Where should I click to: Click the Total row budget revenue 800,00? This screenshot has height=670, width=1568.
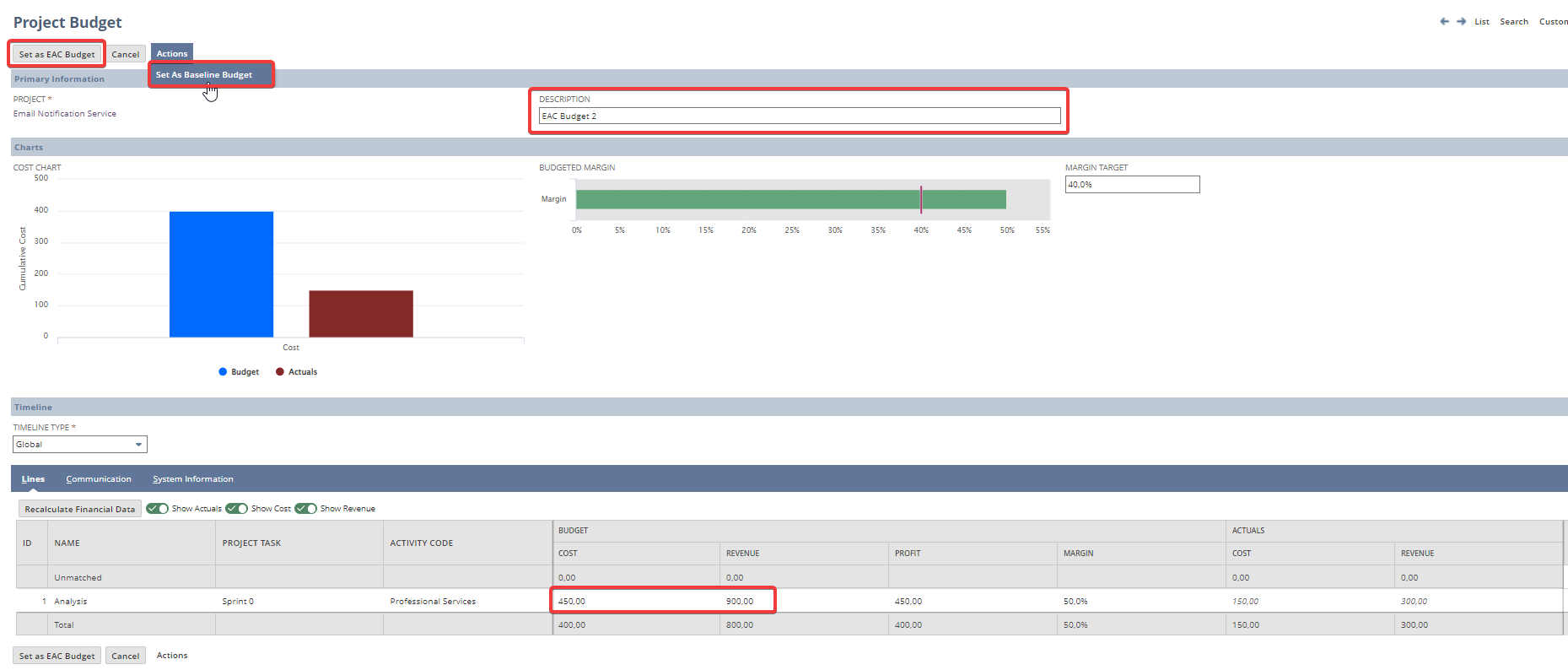click(740, 625)
